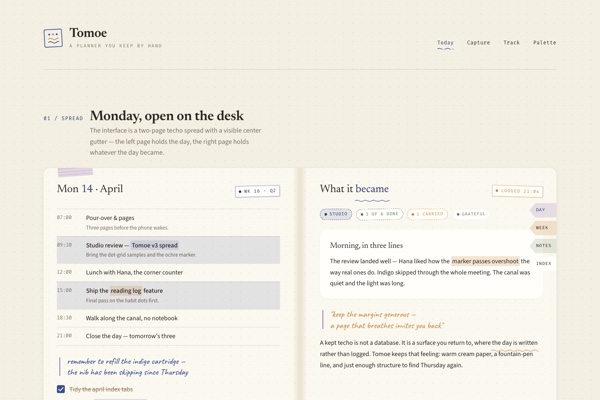
Task: Click the 'A kept techo is not a database' paragraph
Action: [x=429, y=354]
